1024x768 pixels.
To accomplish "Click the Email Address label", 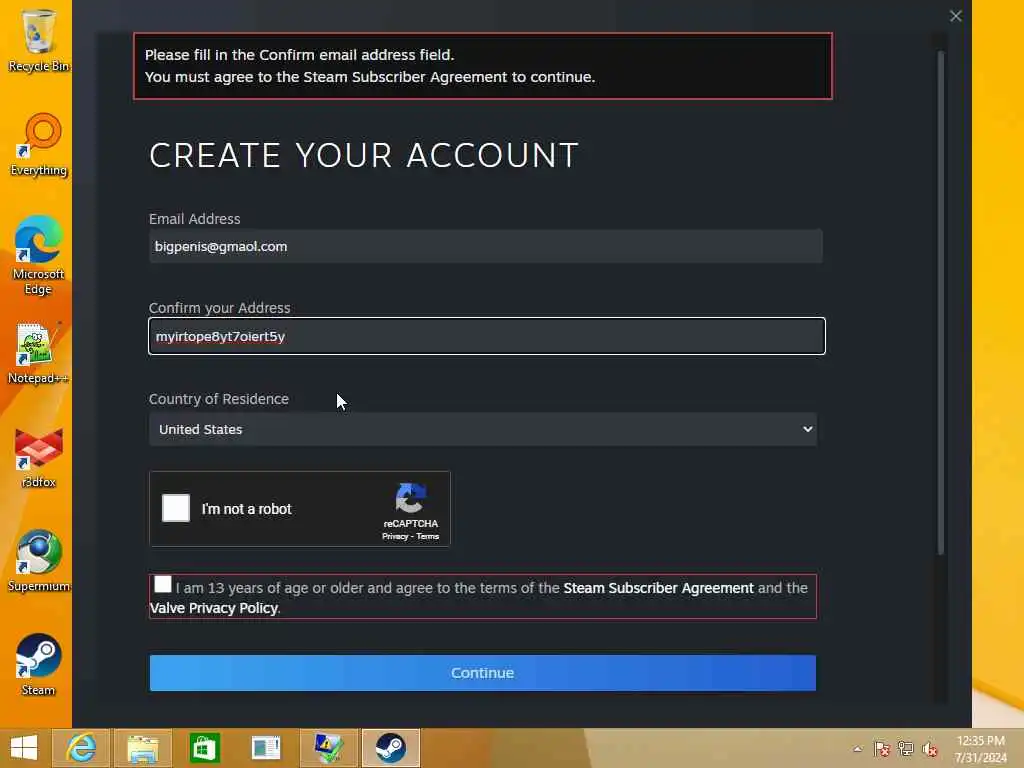I will pos(195,219).
